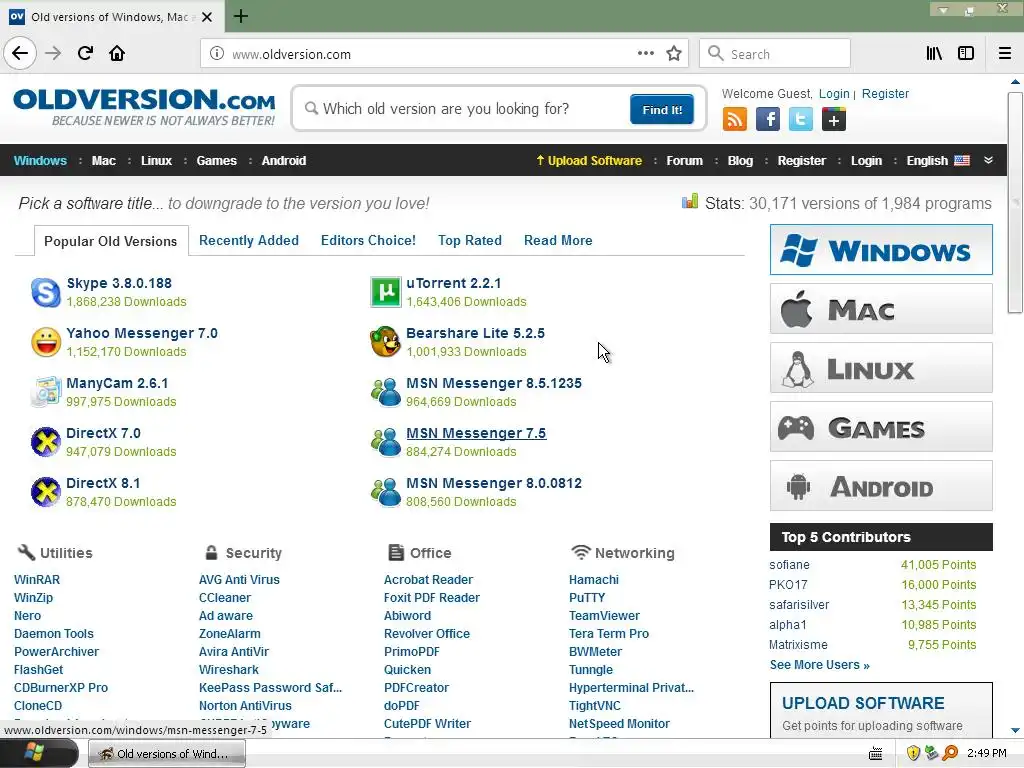
Task: Open the Android menu item
Action: click(284, 161)
